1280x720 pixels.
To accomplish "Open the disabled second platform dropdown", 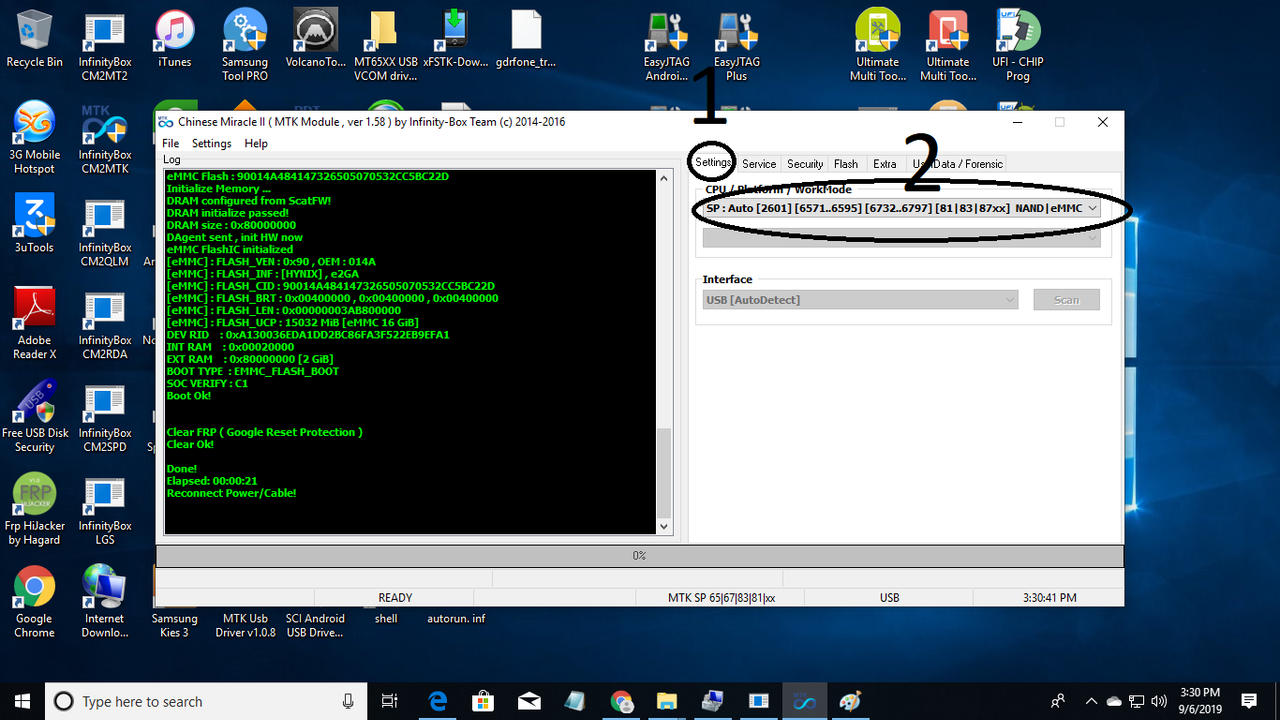I will 901,238.
